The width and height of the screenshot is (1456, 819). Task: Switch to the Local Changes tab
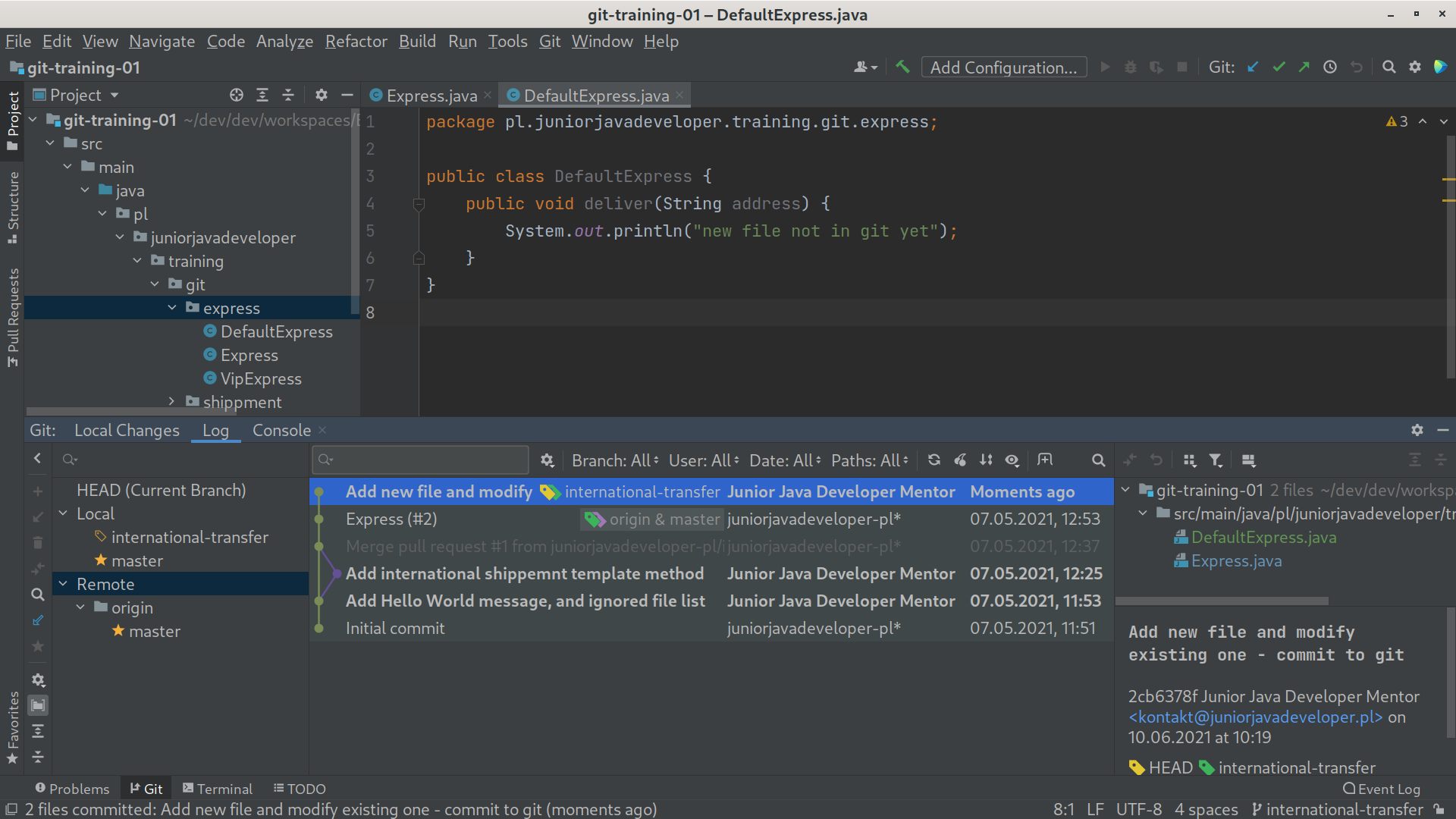point(127,430)
